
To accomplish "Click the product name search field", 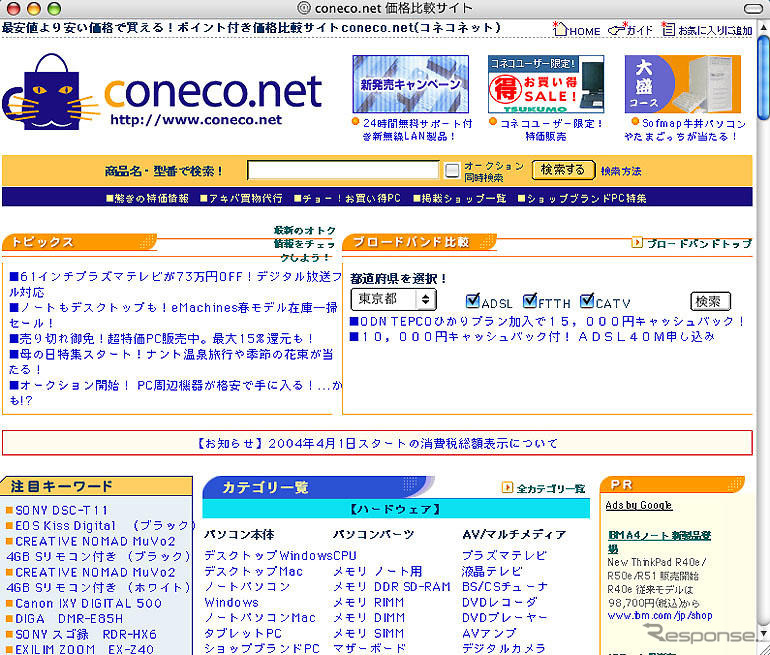I will [344, 170].
